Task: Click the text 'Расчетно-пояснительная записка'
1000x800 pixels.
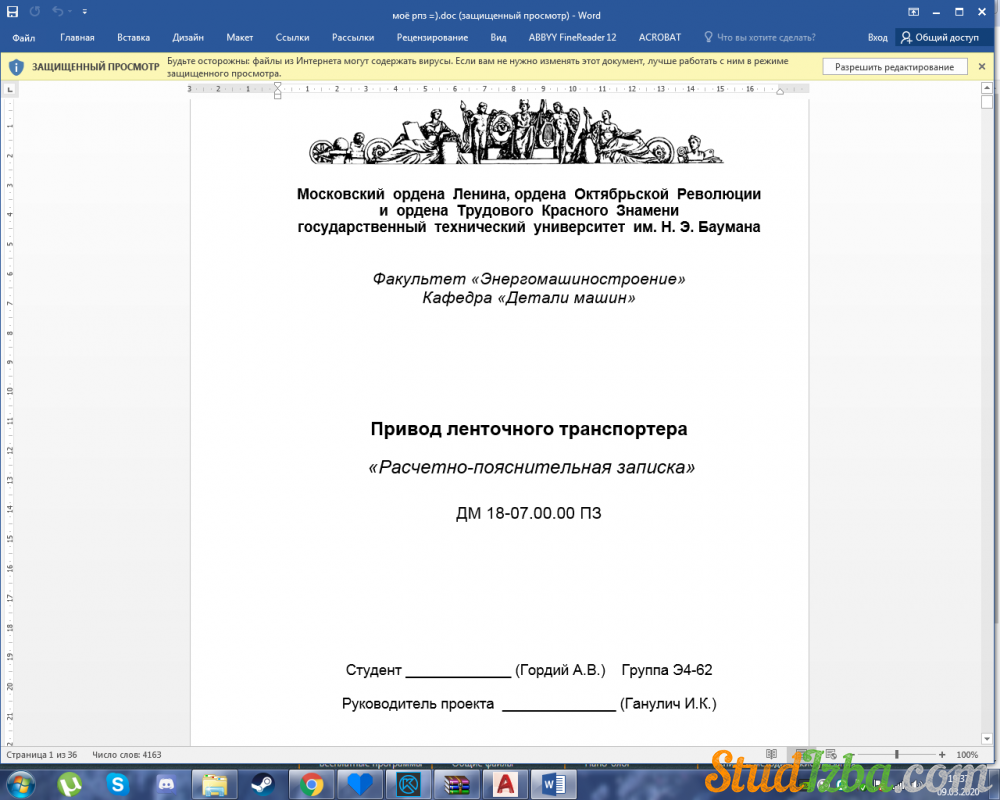Action: click(x=531, y=468)
